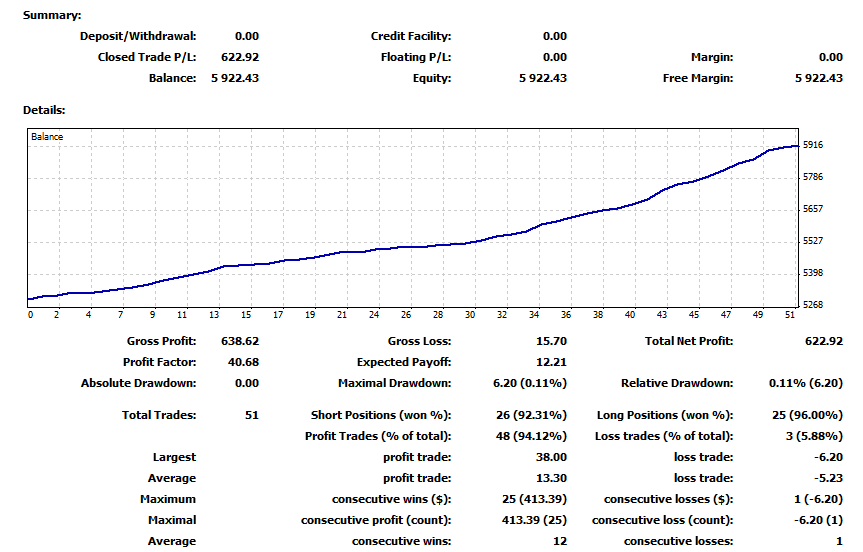Click the Profit Trades value 48 (94.12%)
The width and height of the screenshot is (863, 552).
click(x=531, y=436)
